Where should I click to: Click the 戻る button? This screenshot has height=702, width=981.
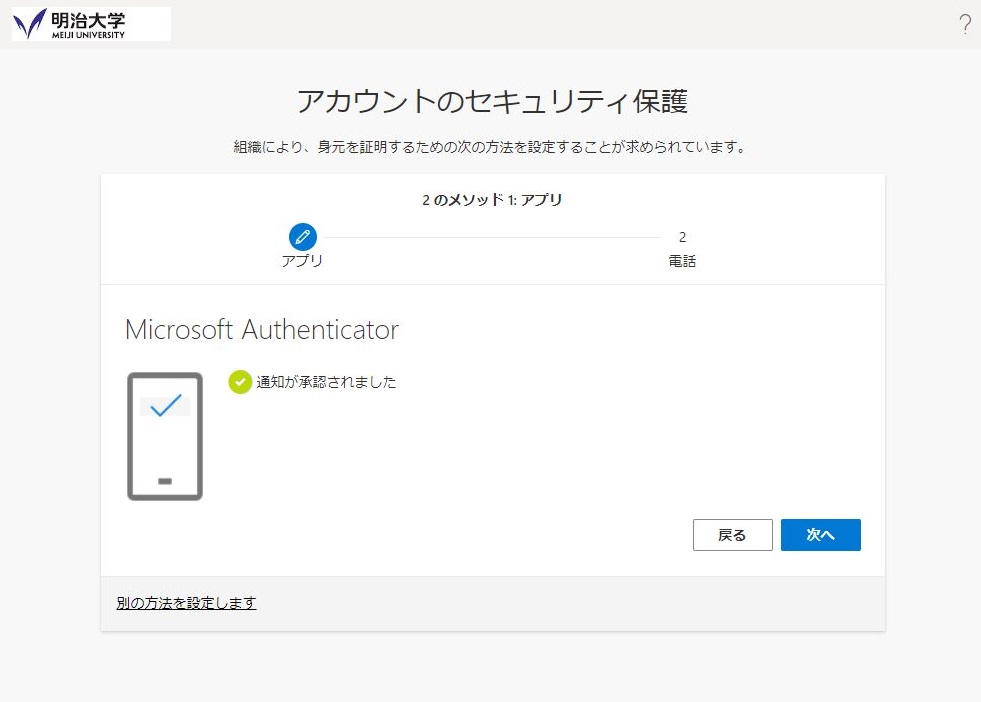733,535
